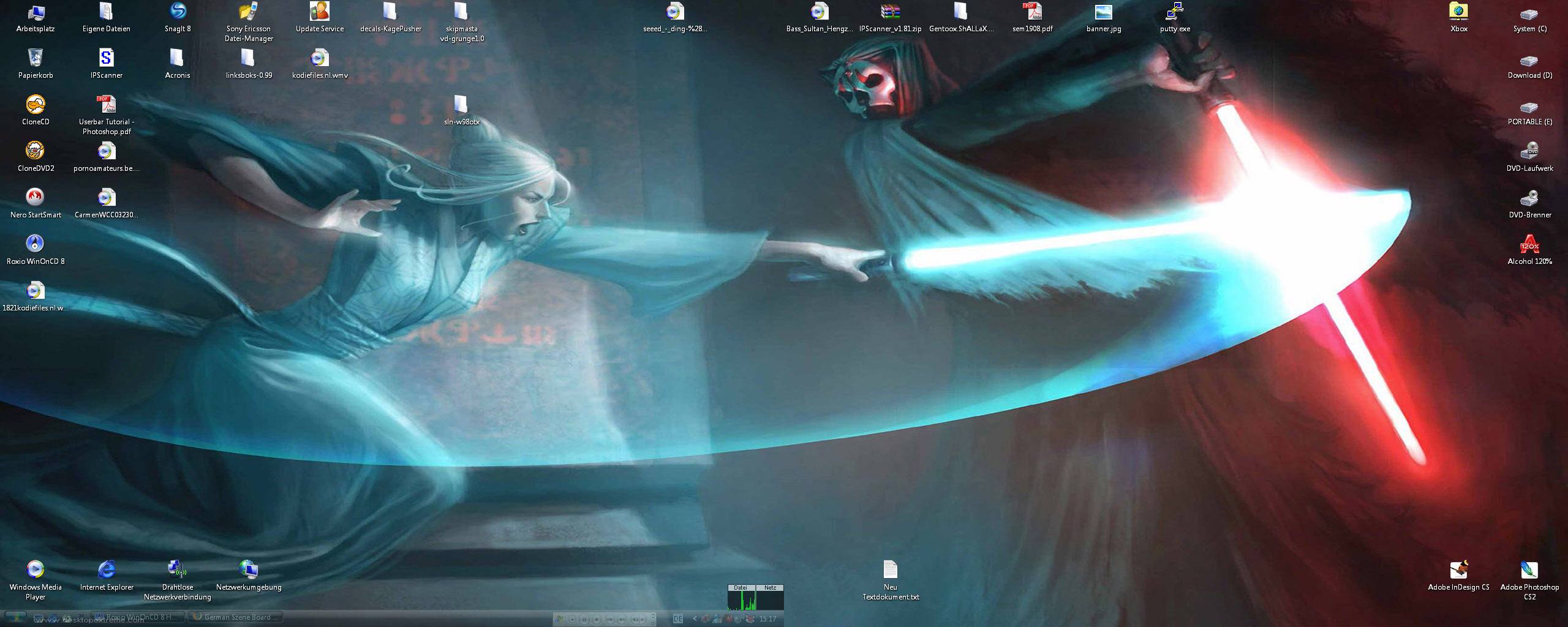
Task: Open the DVD-Brenner drive icon
Action: point(1530,204)
